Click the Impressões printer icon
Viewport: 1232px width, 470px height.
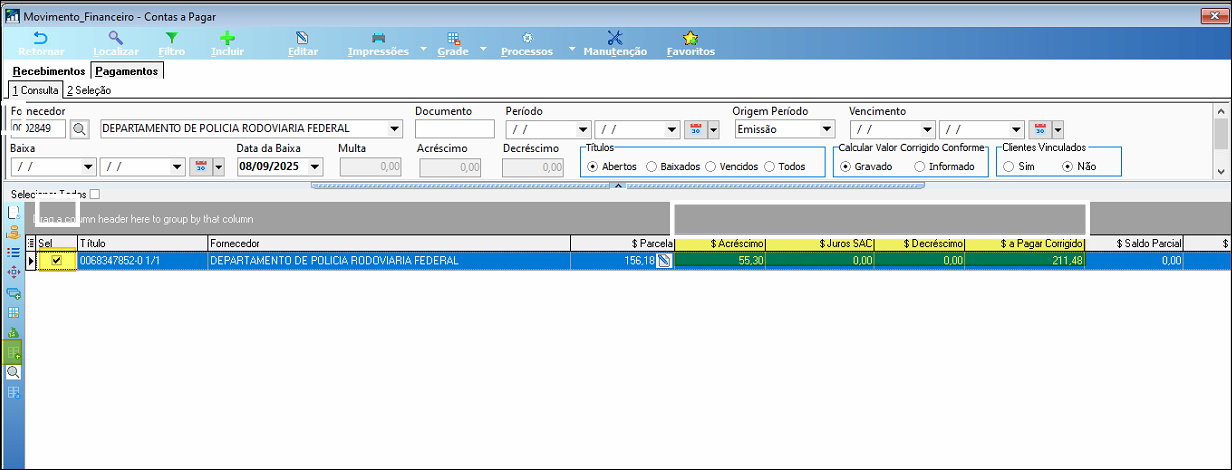(378, 37)
